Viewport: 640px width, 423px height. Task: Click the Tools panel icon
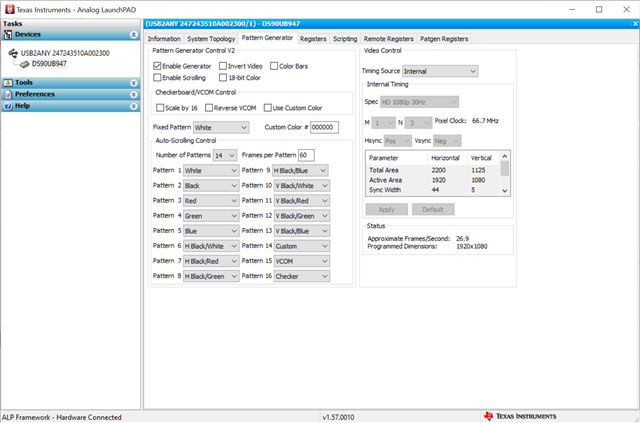[x=8, y=83]
